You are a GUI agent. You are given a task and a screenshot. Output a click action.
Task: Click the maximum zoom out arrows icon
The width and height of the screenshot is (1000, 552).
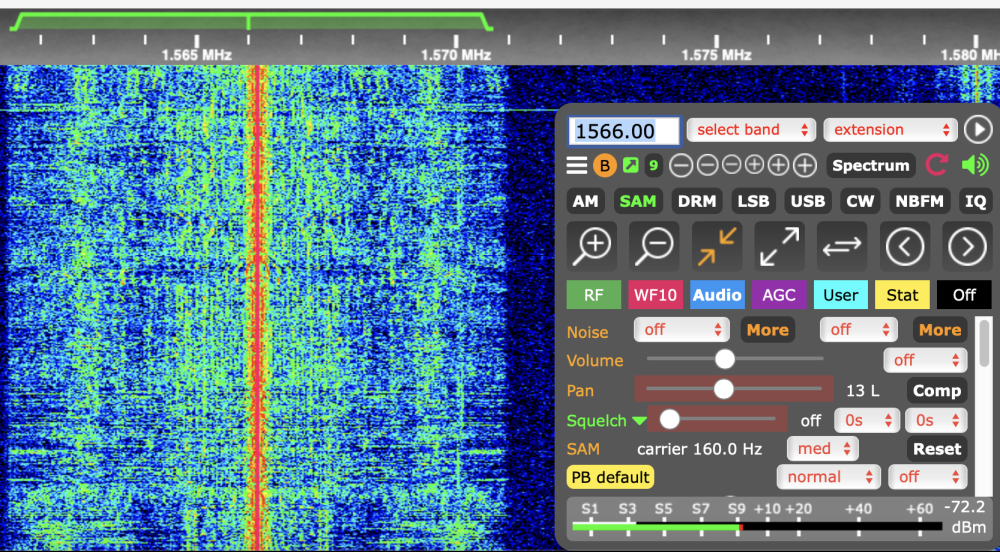(x=779, y=246)
